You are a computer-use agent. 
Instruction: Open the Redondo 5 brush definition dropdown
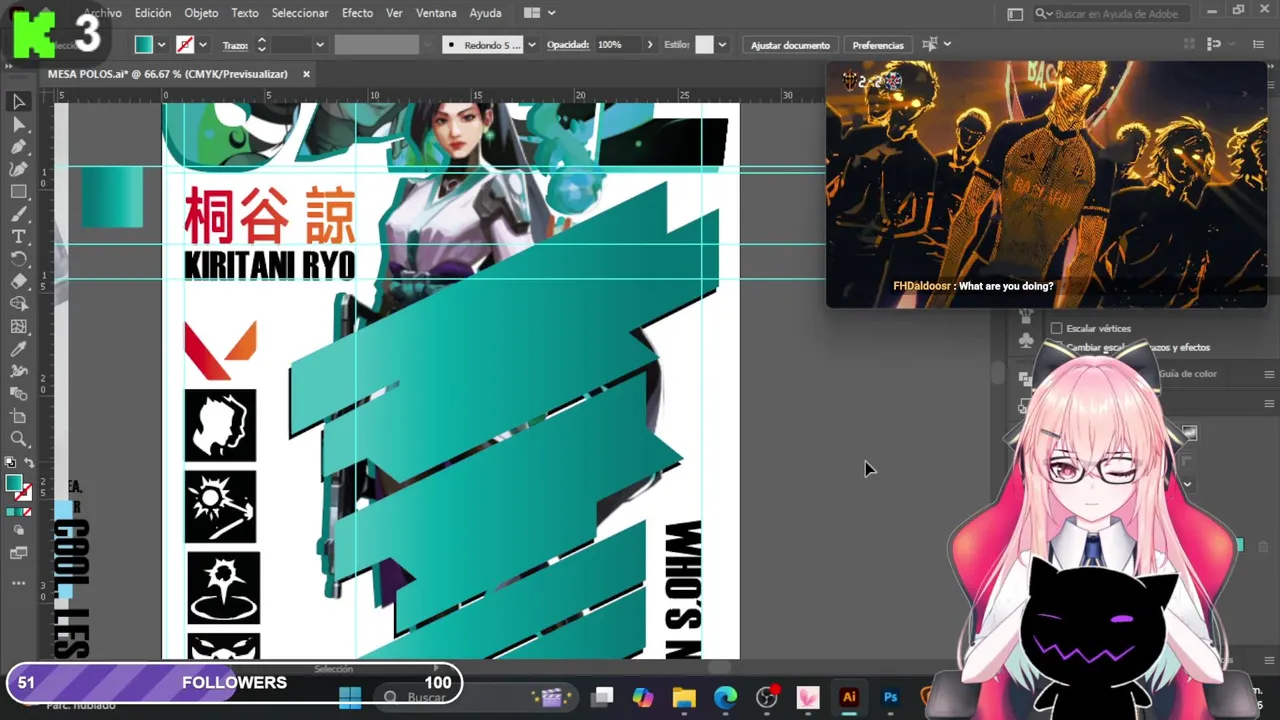coord(531,45)
